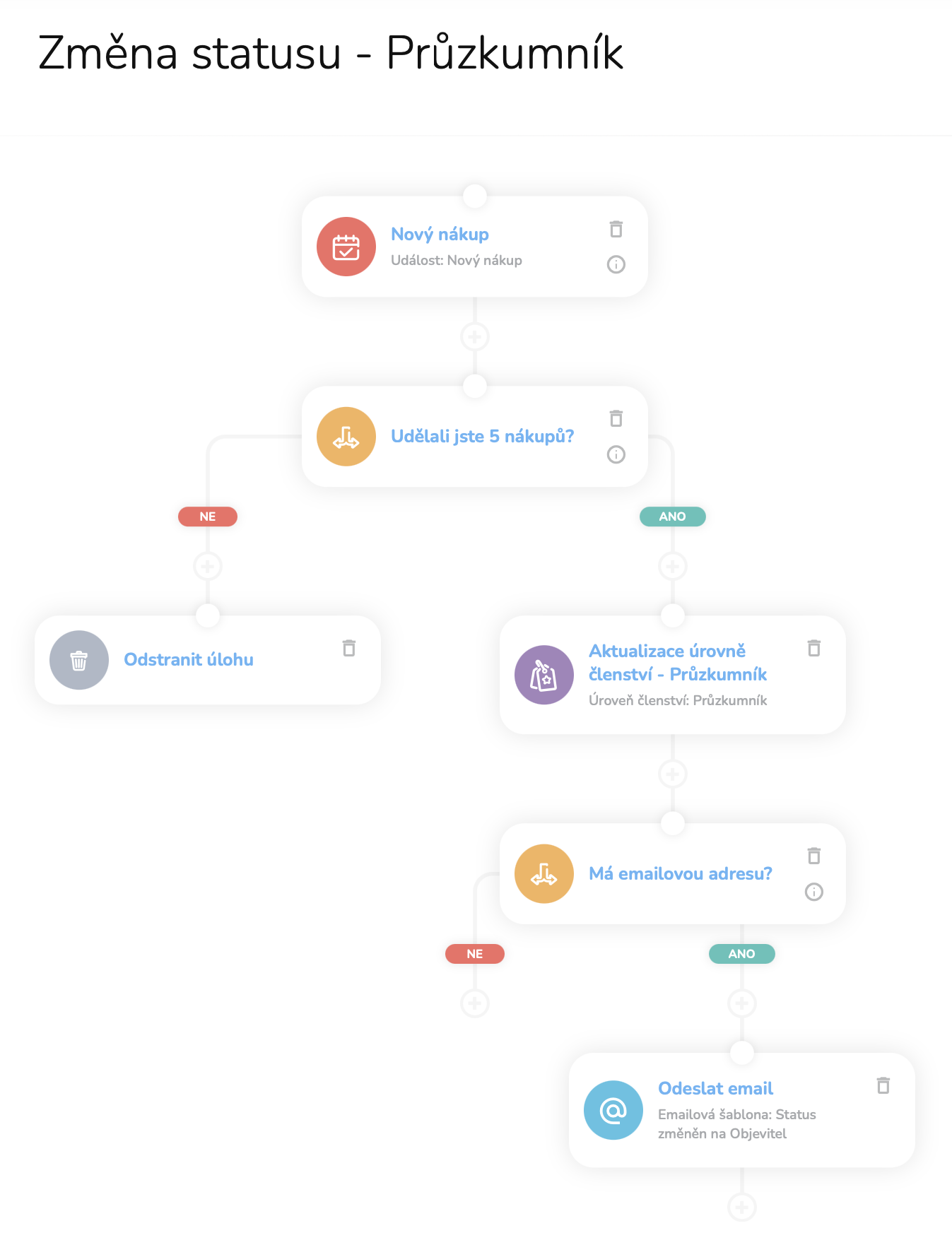
Task: Open the Nový nákup node title
Action: point(440,234)
